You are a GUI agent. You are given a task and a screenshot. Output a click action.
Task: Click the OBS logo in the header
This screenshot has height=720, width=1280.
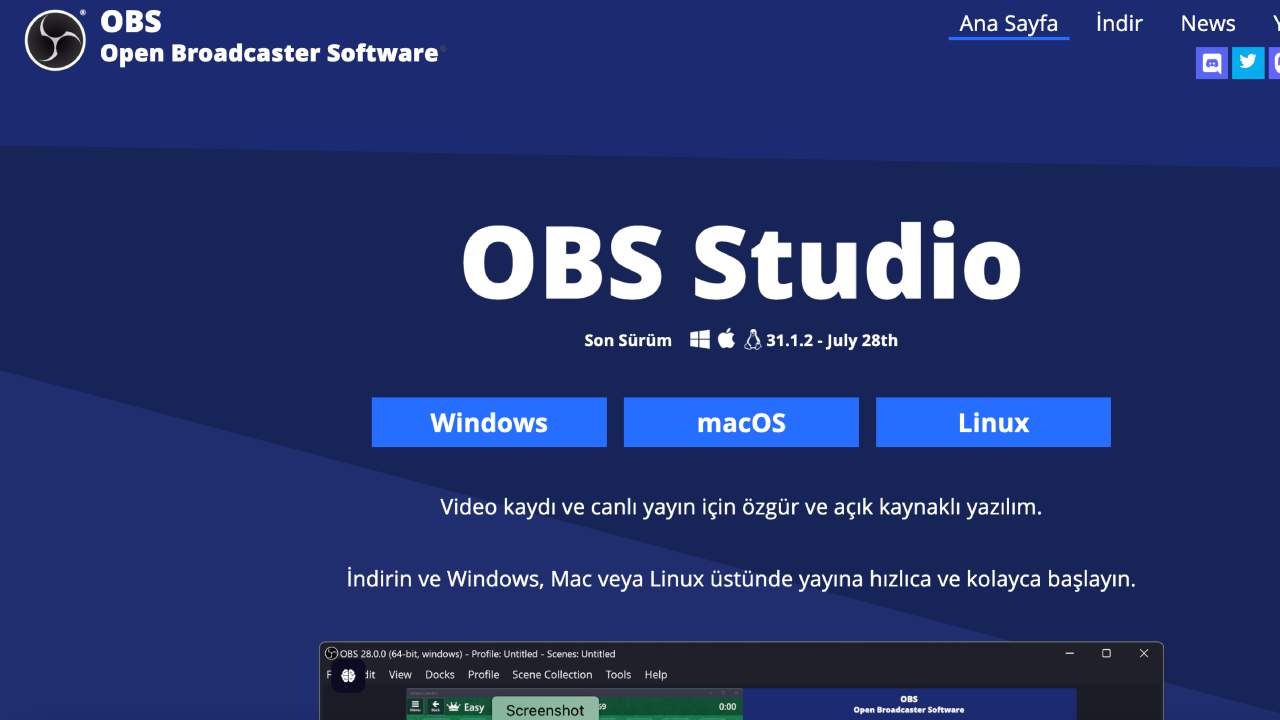pos(53,39)
